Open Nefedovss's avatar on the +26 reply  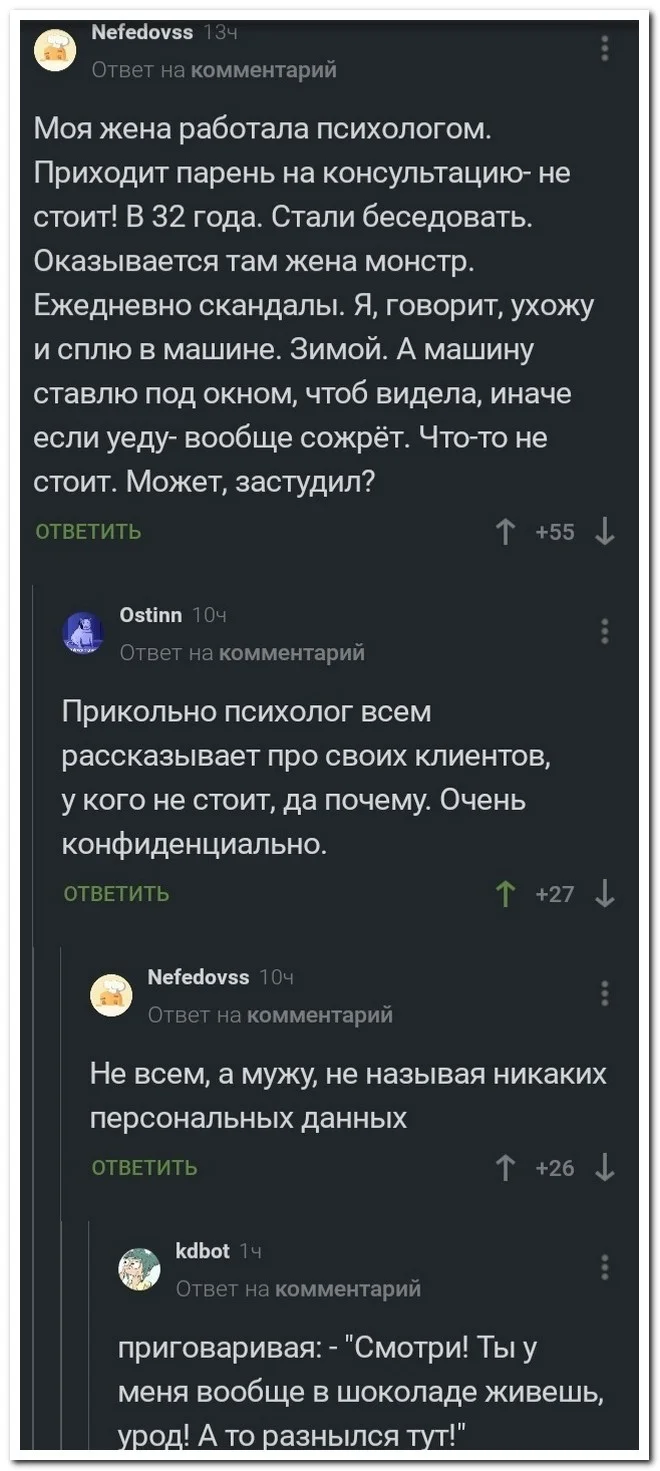click(x=111, y=994)
